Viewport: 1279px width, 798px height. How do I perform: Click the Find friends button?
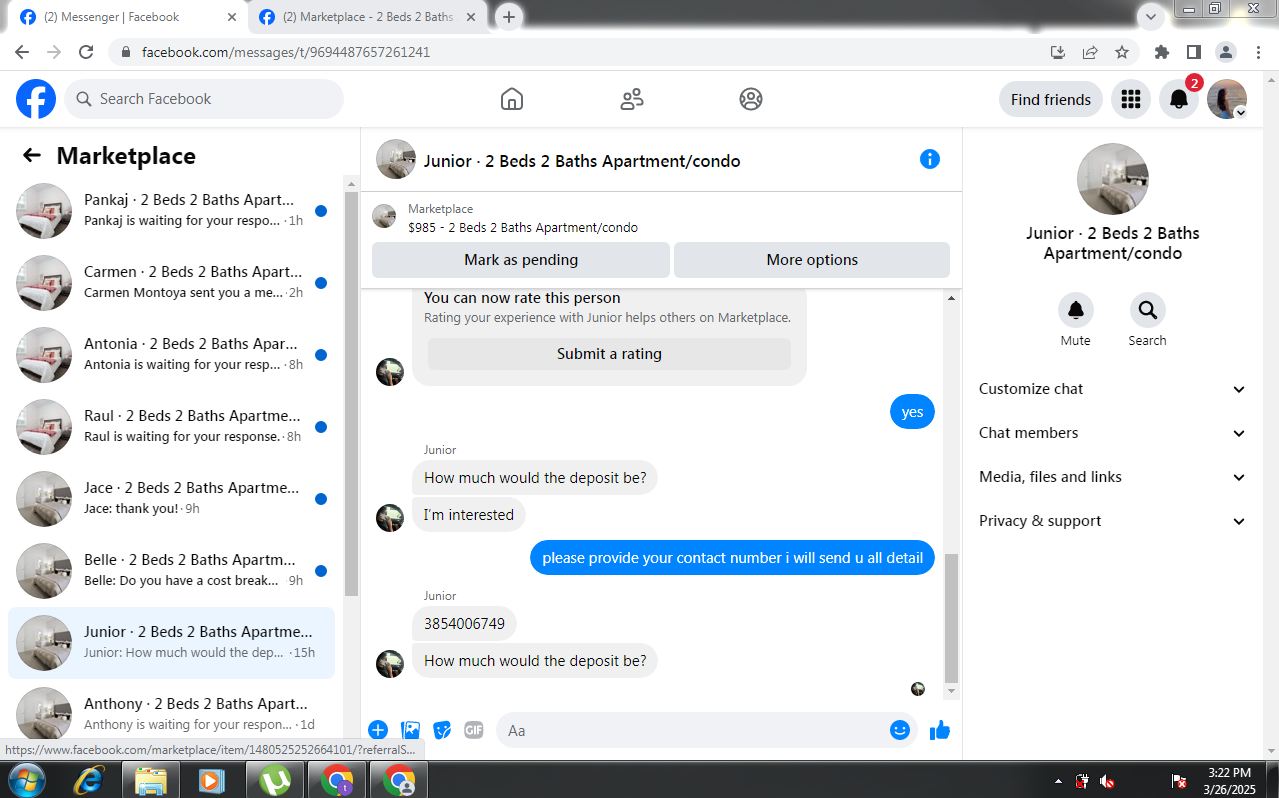point(1051,99)
